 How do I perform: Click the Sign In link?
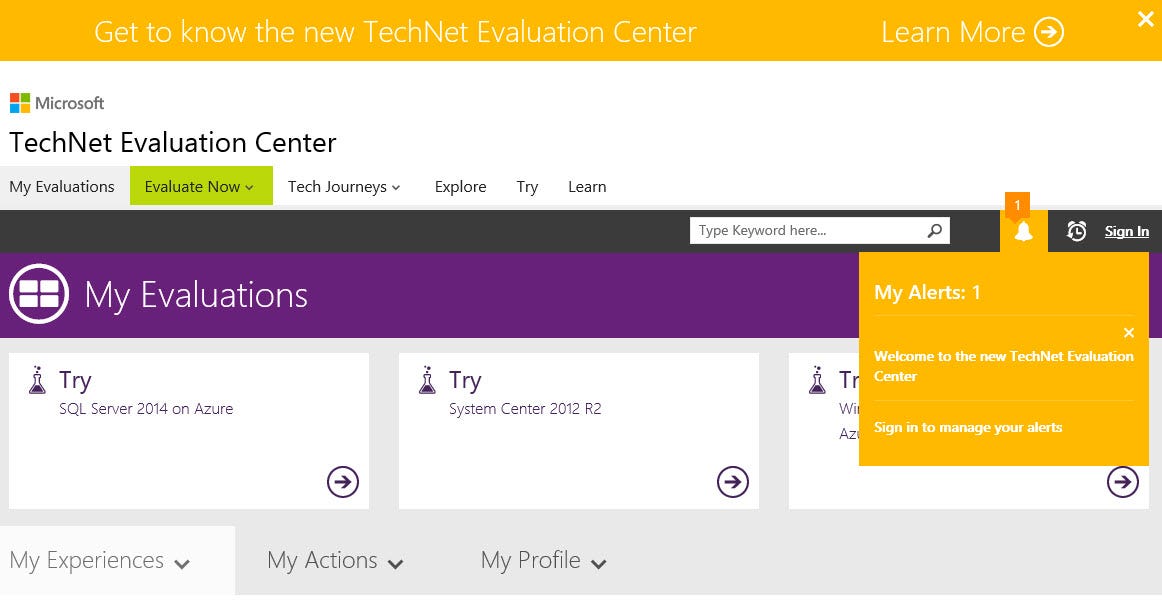(x=1126, y=231)
